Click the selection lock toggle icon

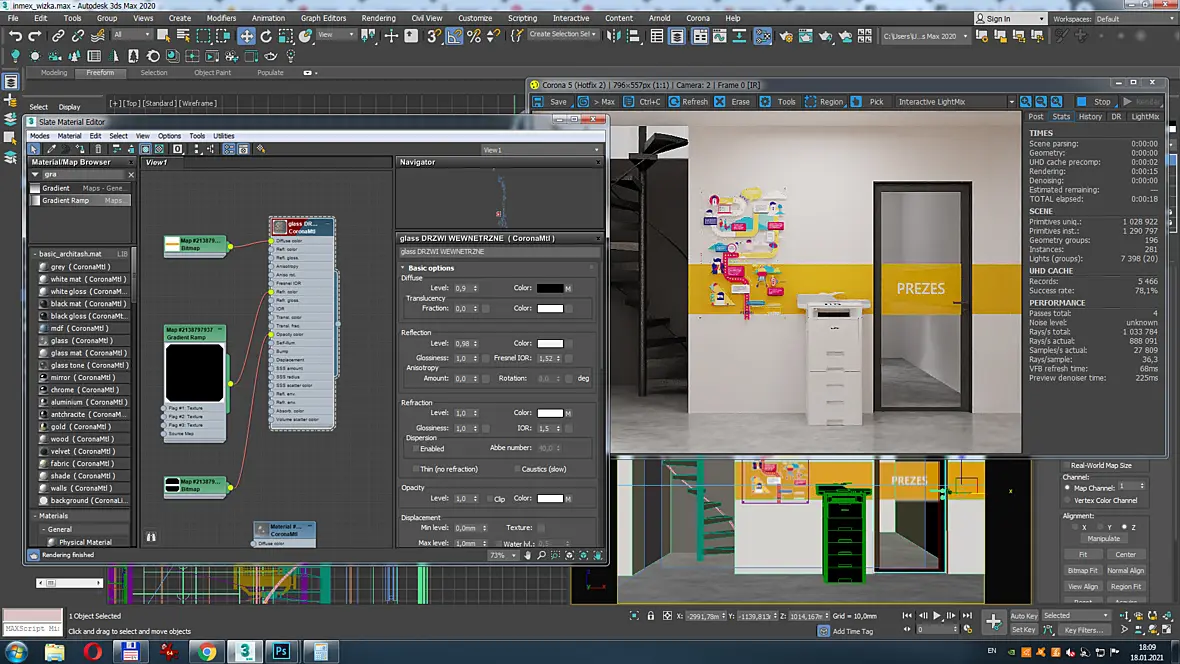coord(651,616)
